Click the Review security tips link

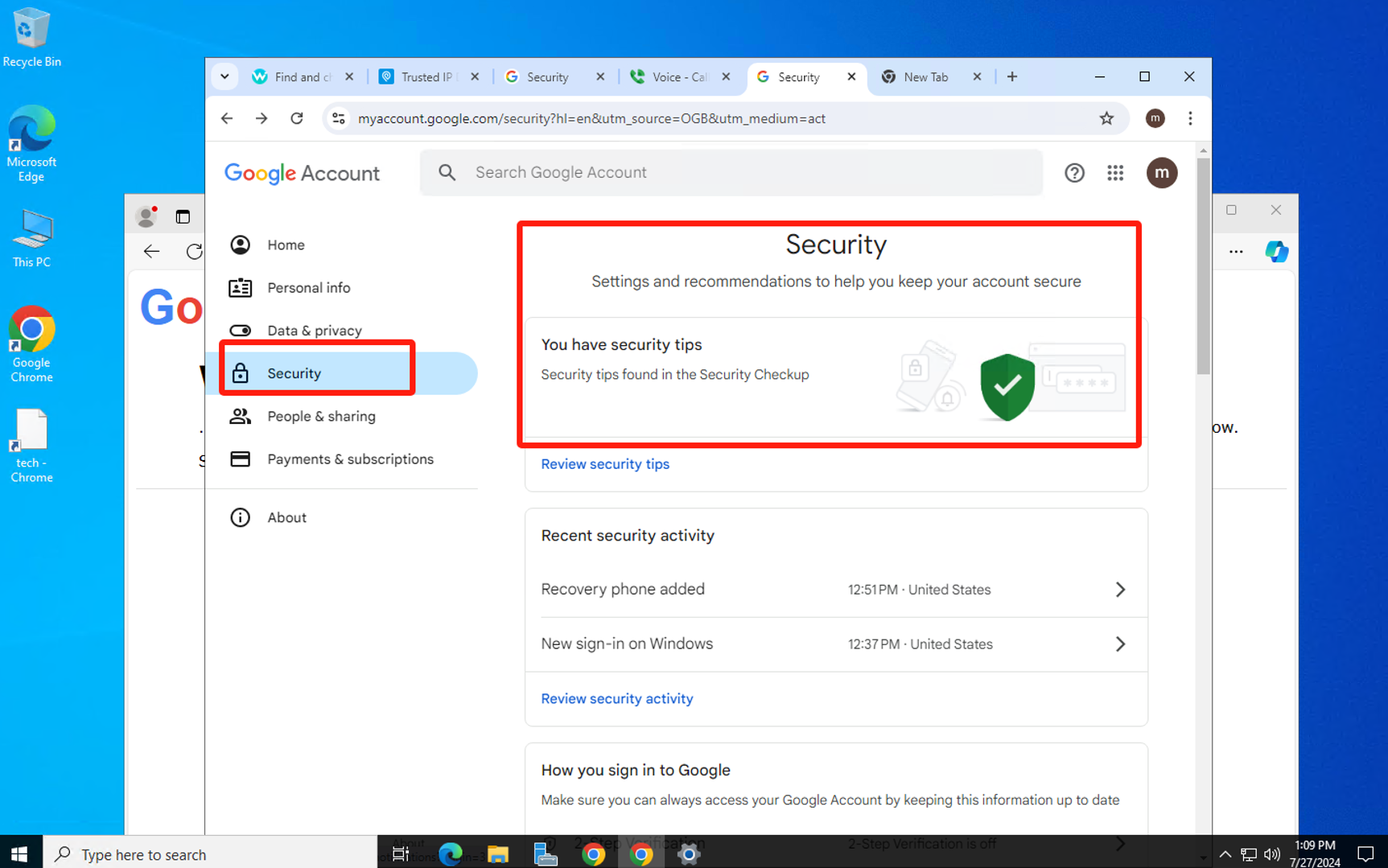click(x=605, y=464)
